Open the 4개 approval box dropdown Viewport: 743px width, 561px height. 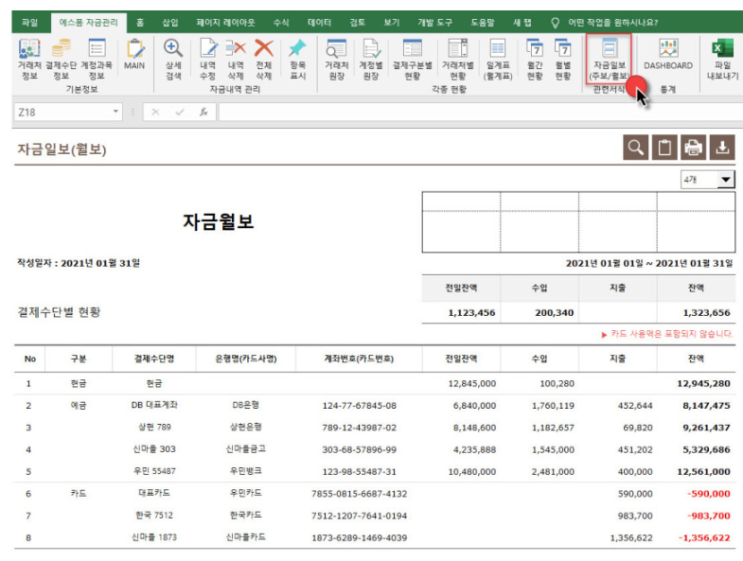[x=725, y=180]
